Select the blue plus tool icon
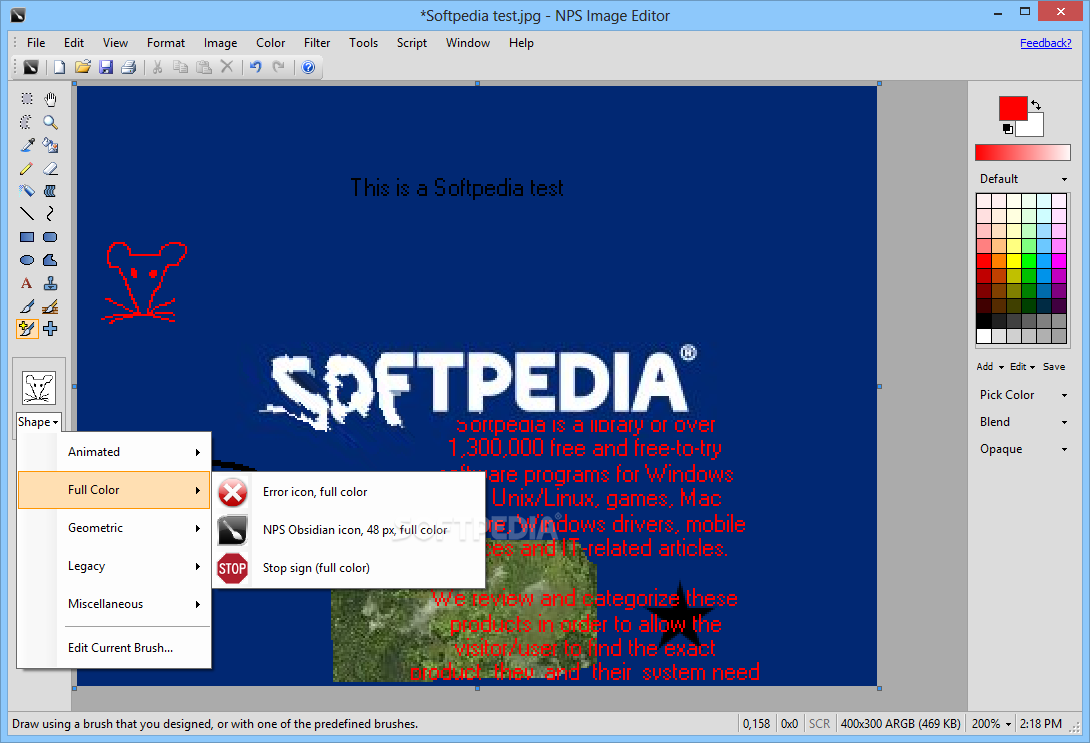The width and height of the screenshot is (1090, 743). pyautogui.click(x=50, y=329)
